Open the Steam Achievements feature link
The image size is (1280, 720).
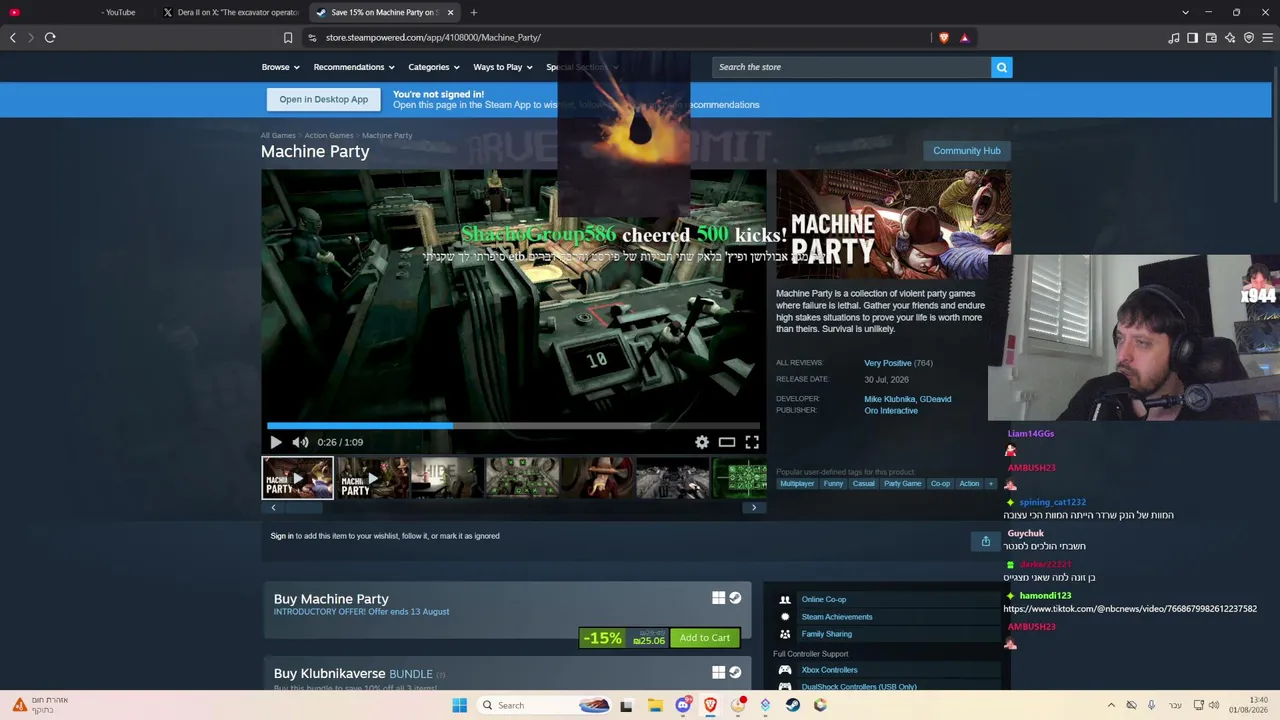tap(837, 617)
